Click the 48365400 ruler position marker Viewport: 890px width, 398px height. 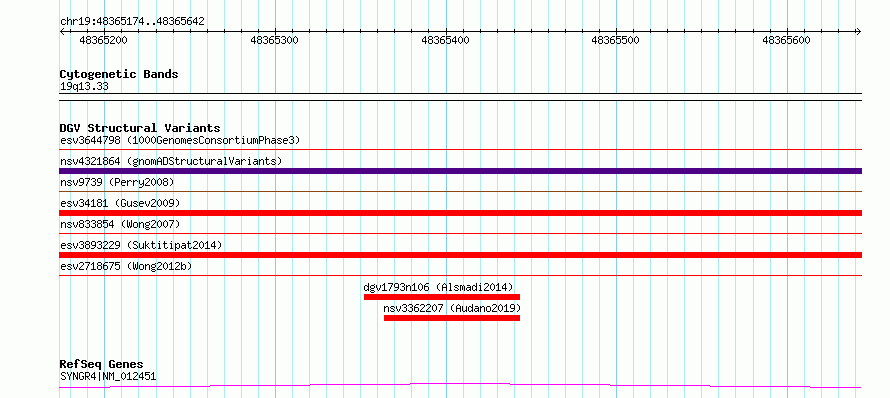[446, 40]
